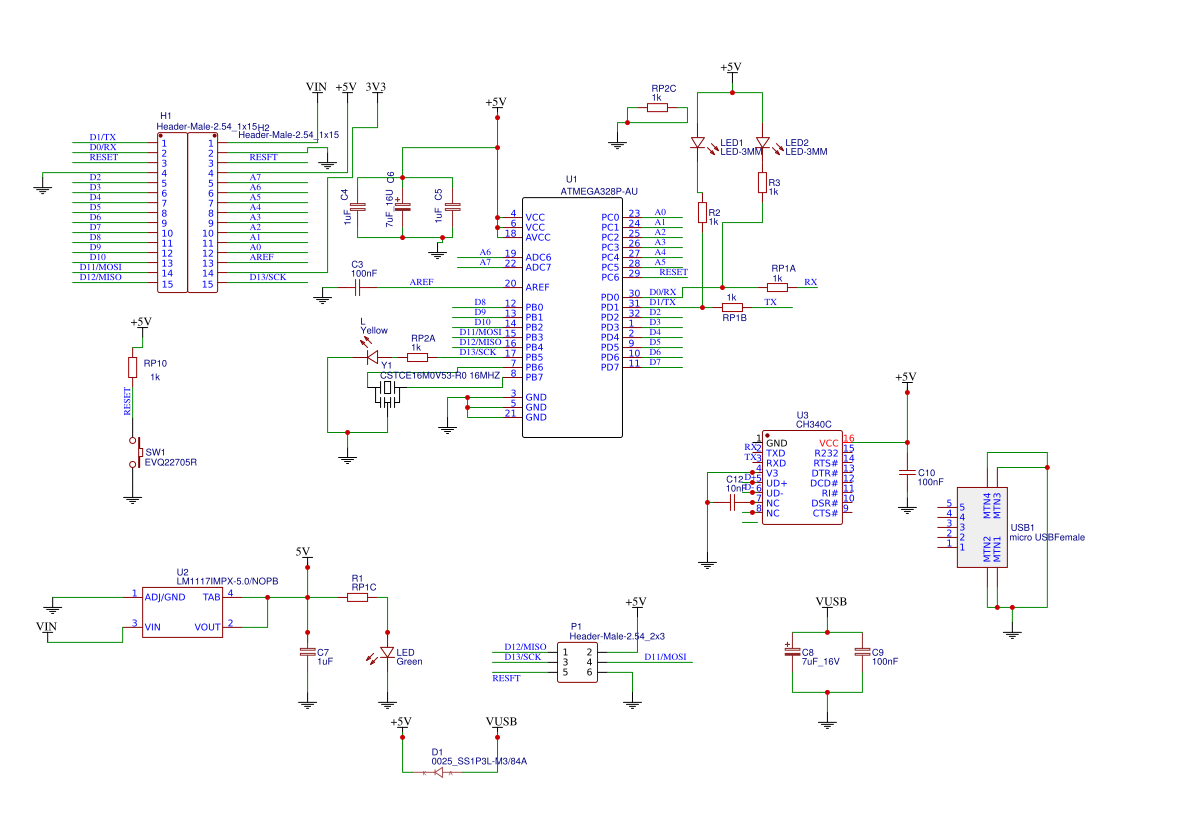1177x834 pixels.
Task: Select the RP1A resistor on RX line
Action: coord(777,288)
